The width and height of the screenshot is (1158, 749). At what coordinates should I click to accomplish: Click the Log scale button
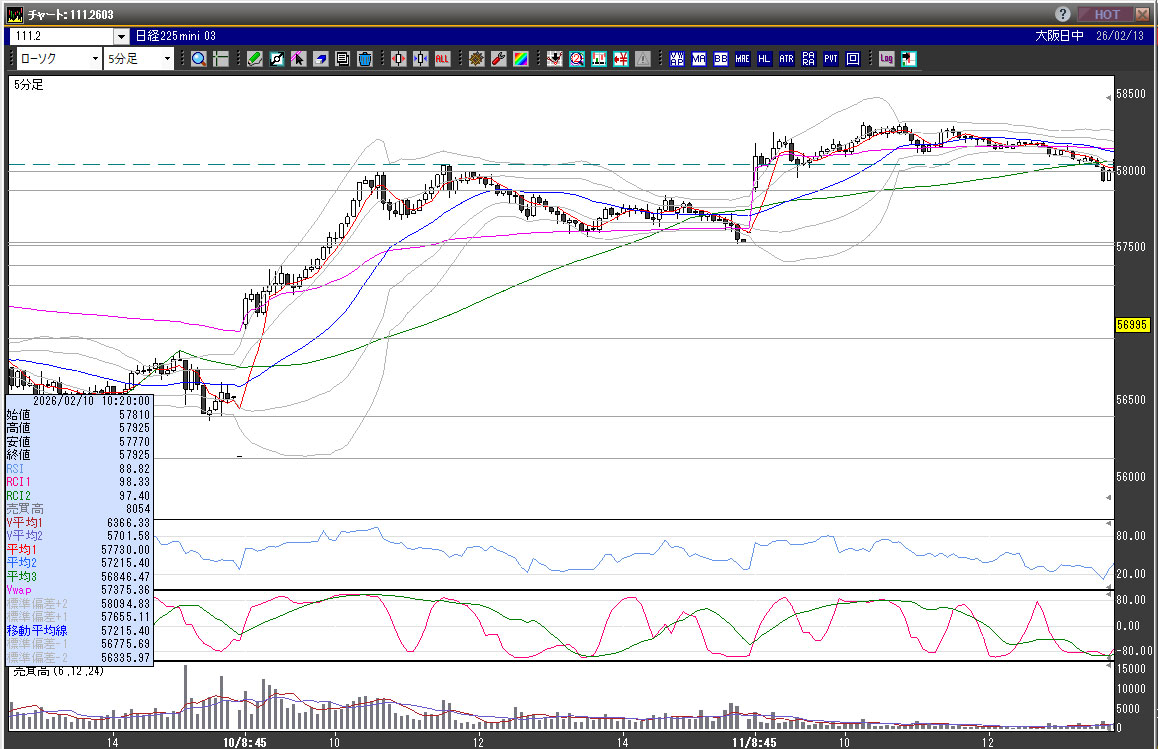(x=886, y=59)
